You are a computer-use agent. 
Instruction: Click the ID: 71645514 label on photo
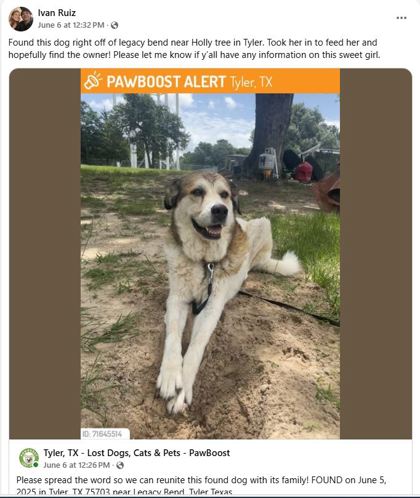tap(102, 434)
